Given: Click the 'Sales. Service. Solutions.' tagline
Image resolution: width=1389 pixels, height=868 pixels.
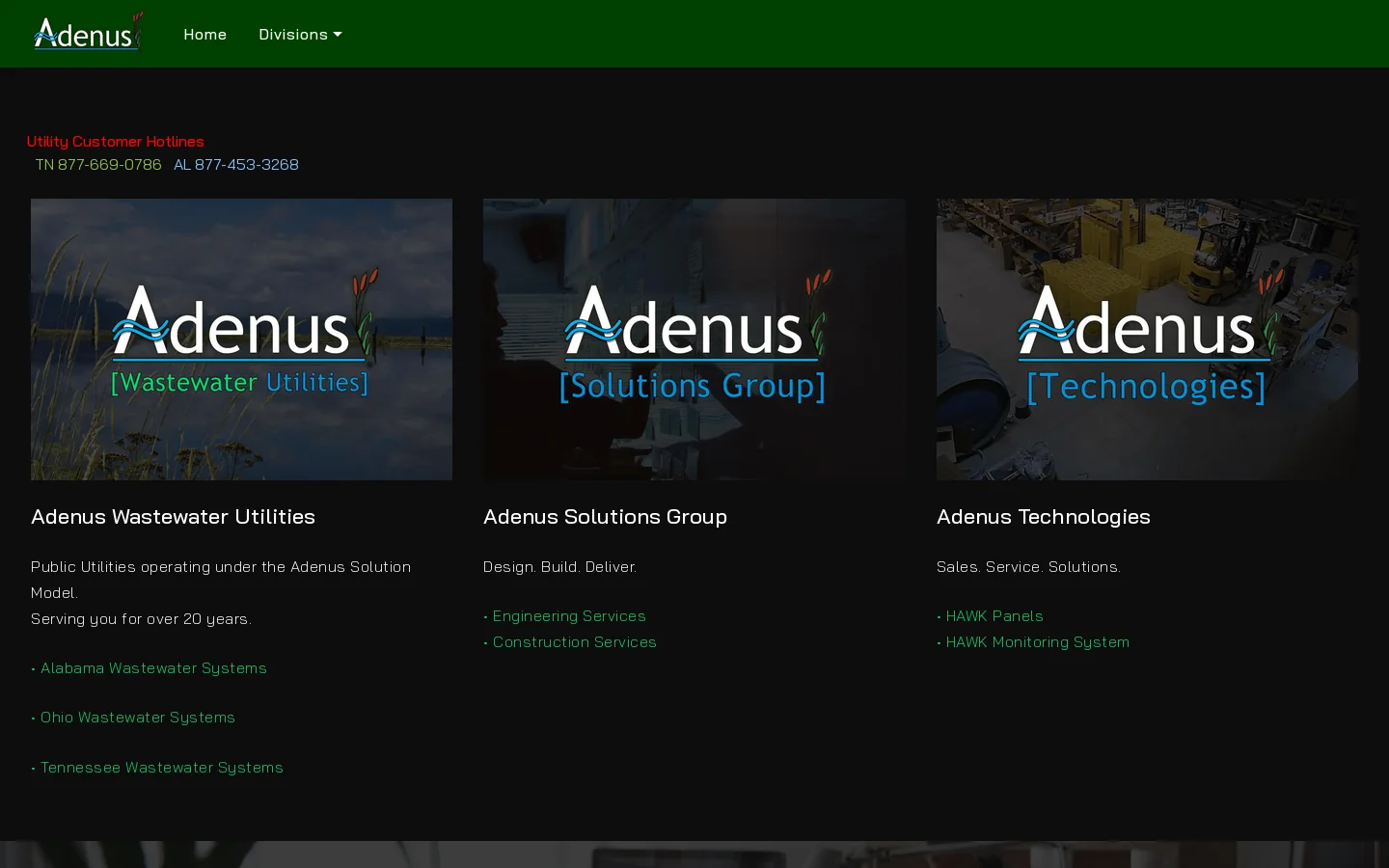Looking at the screenshot, I should (x=1028, y=567).
